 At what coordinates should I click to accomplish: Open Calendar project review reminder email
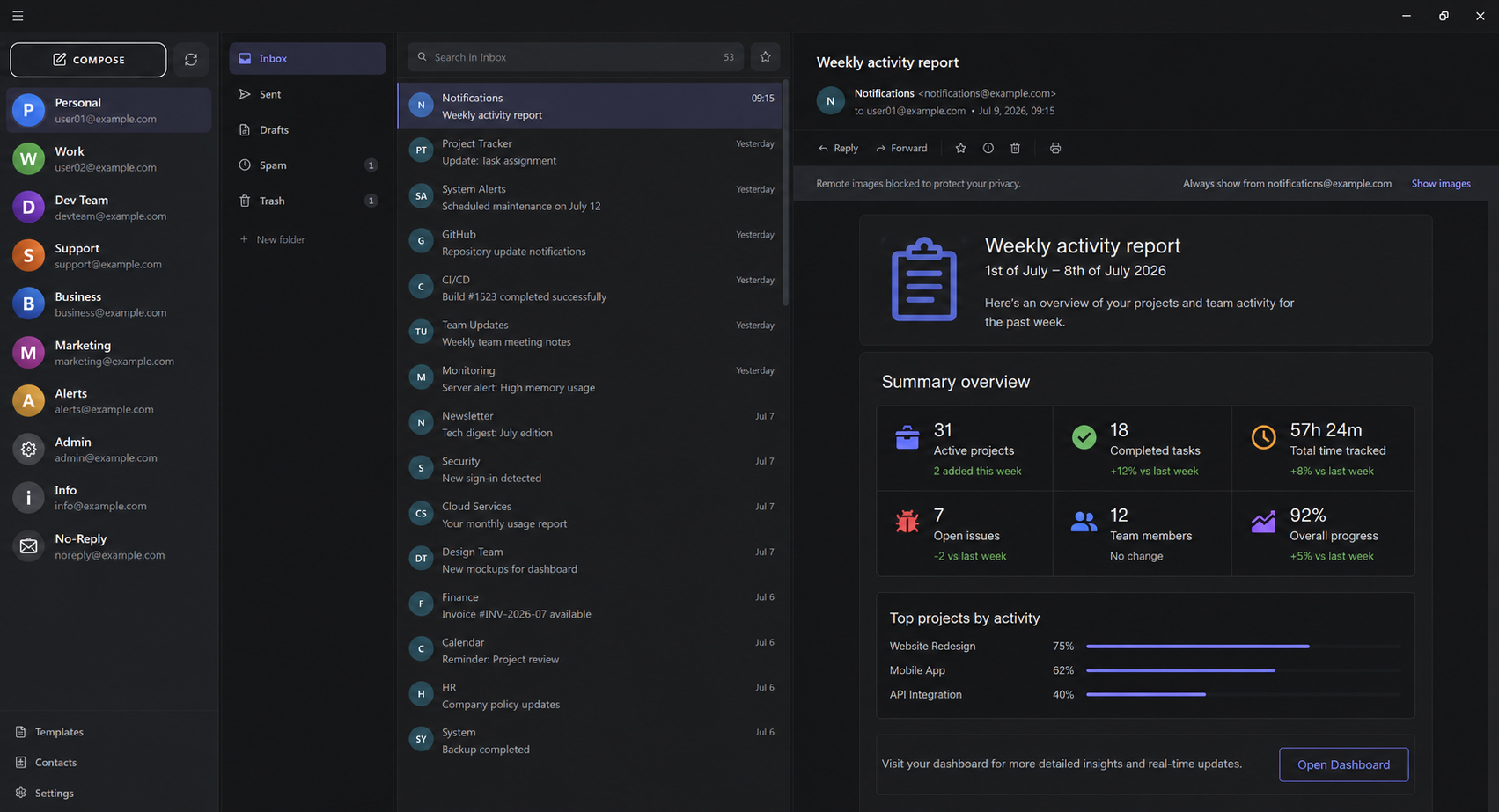click(x=590, y=650)
